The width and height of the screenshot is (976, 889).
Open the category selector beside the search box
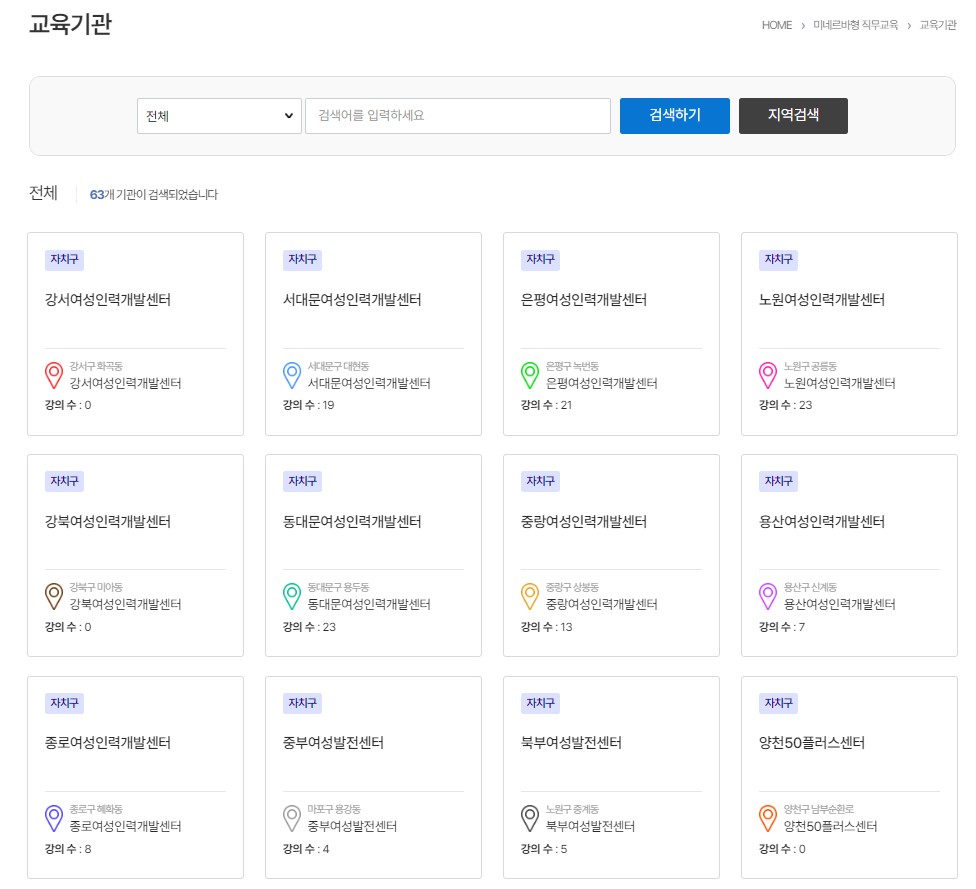coord(219,115)
